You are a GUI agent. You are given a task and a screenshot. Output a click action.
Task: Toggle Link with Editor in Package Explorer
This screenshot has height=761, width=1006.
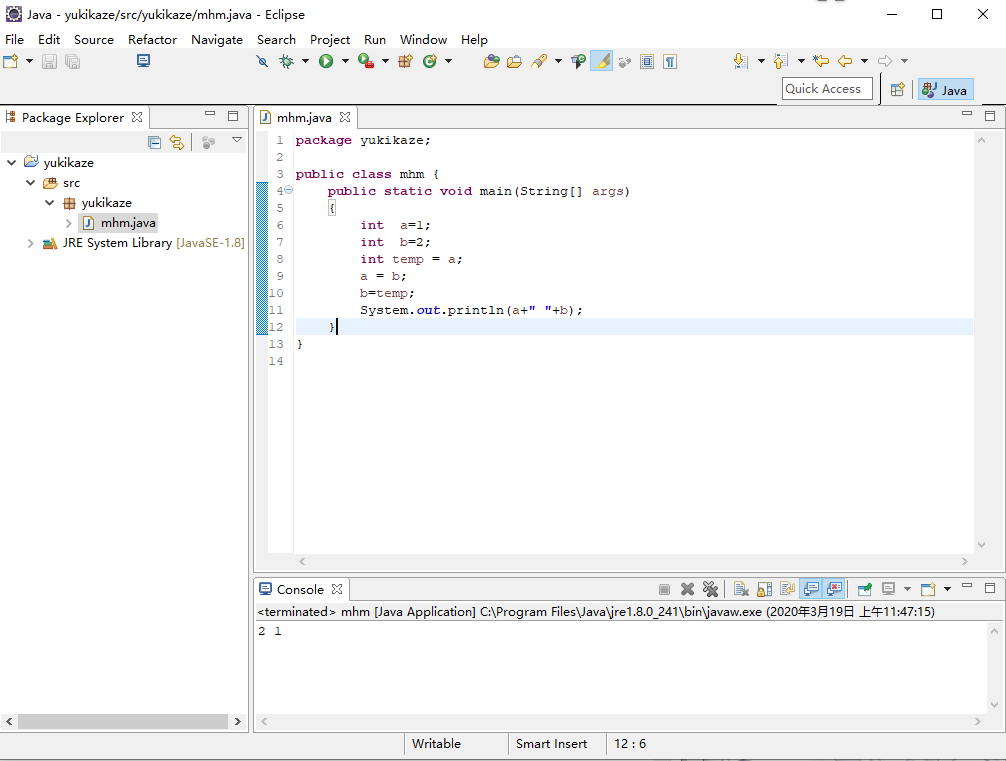coord(177,143)
